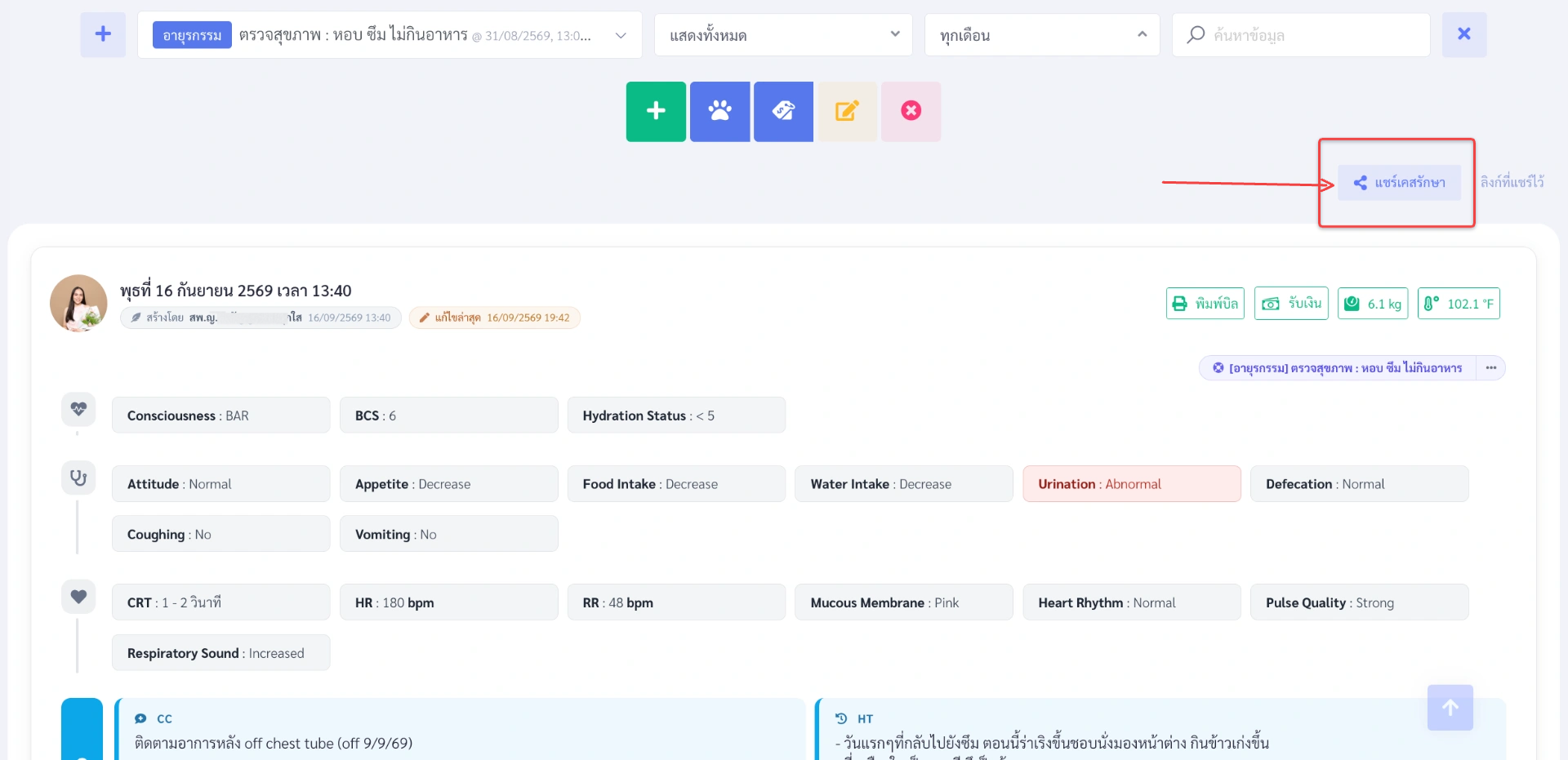Open the ทุกเดือน month dropdown
This screenshot has height=760, width=1568.
[1042, 34]
